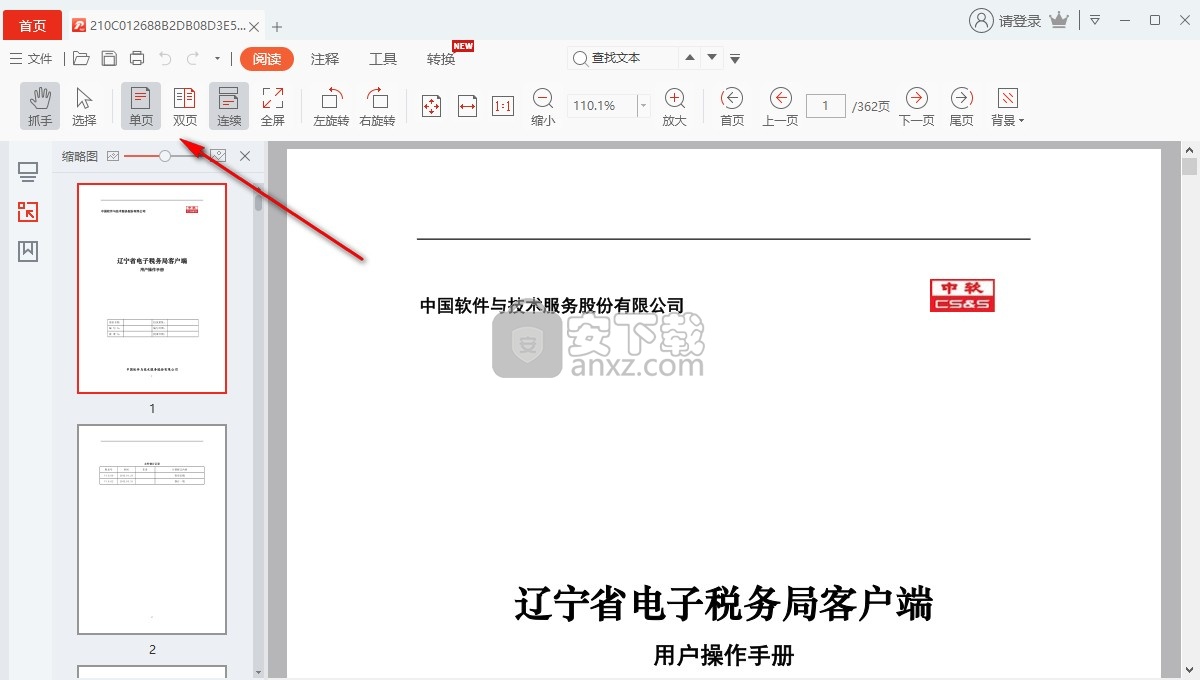The height and width of the screenshot is (680, 1200).
Task: Zoom in with 放大 button
Action: click(x=675, y=106)
